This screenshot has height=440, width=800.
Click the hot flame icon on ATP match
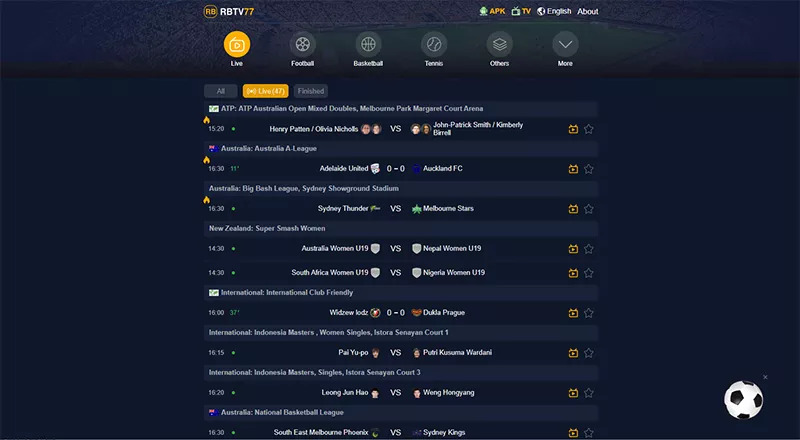point(207,120)
